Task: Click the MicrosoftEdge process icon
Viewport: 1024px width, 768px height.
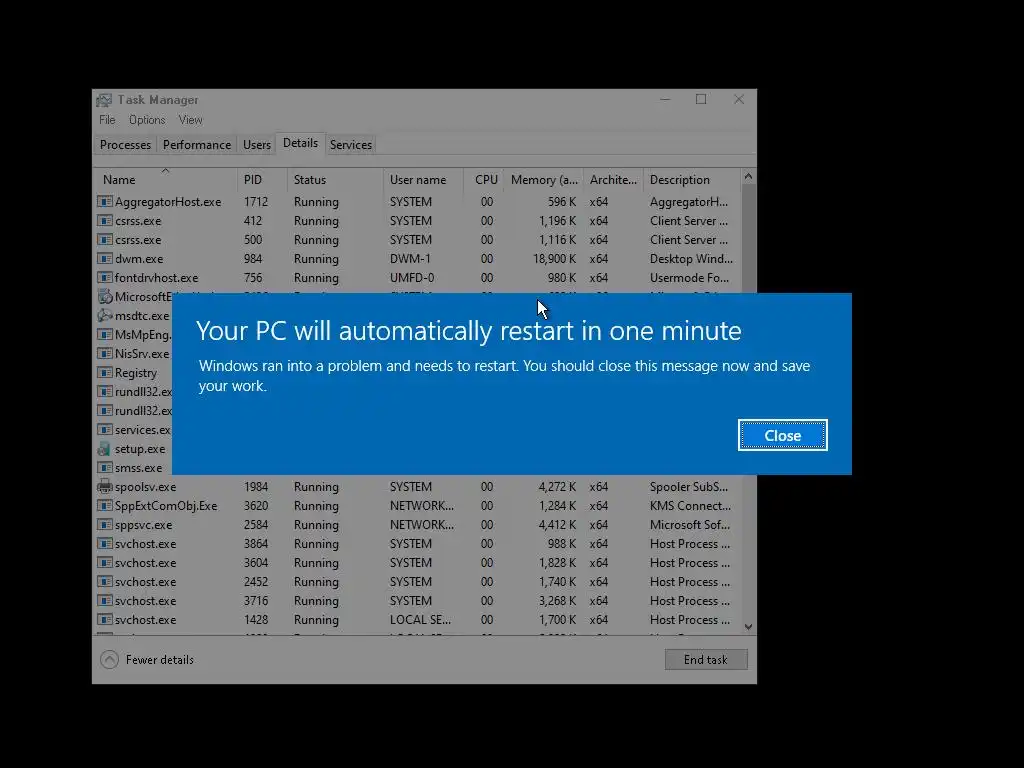Action: (104, 296)
